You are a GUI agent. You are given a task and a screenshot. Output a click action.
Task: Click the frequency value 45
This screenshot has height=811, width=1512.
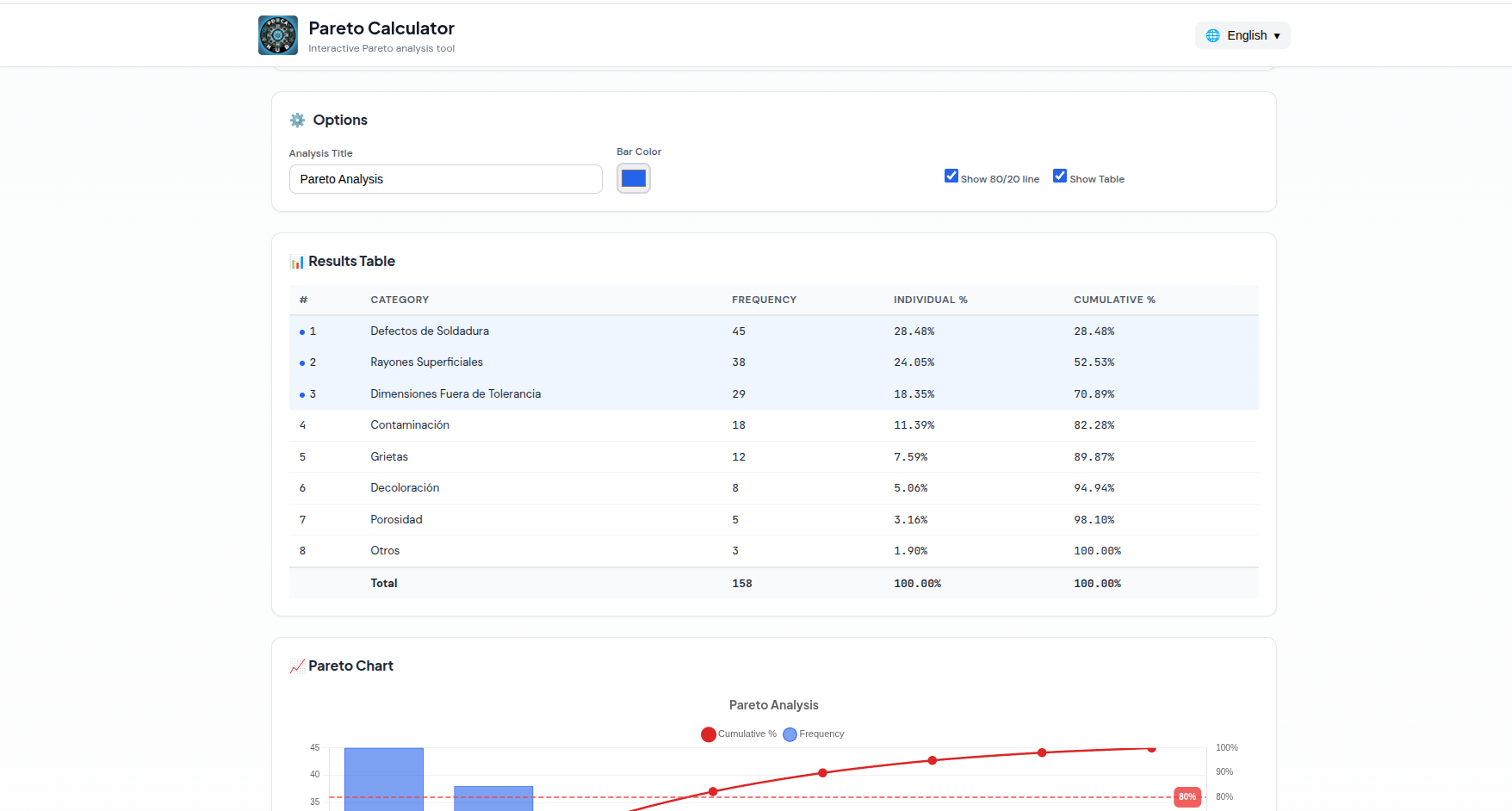739,331
